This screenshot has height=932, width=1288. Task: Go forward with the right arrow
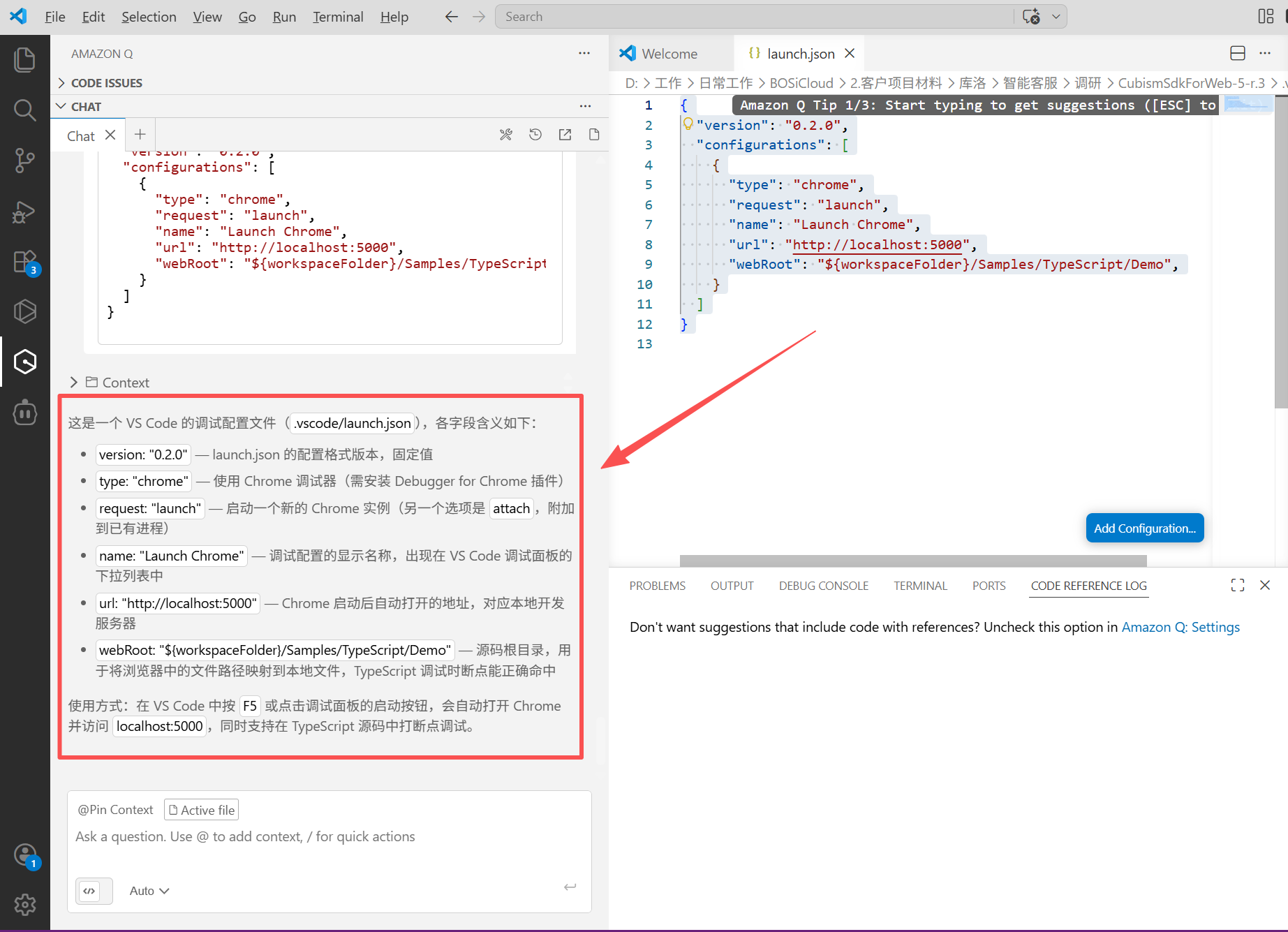pyautogui.click(x=479, y=17)
